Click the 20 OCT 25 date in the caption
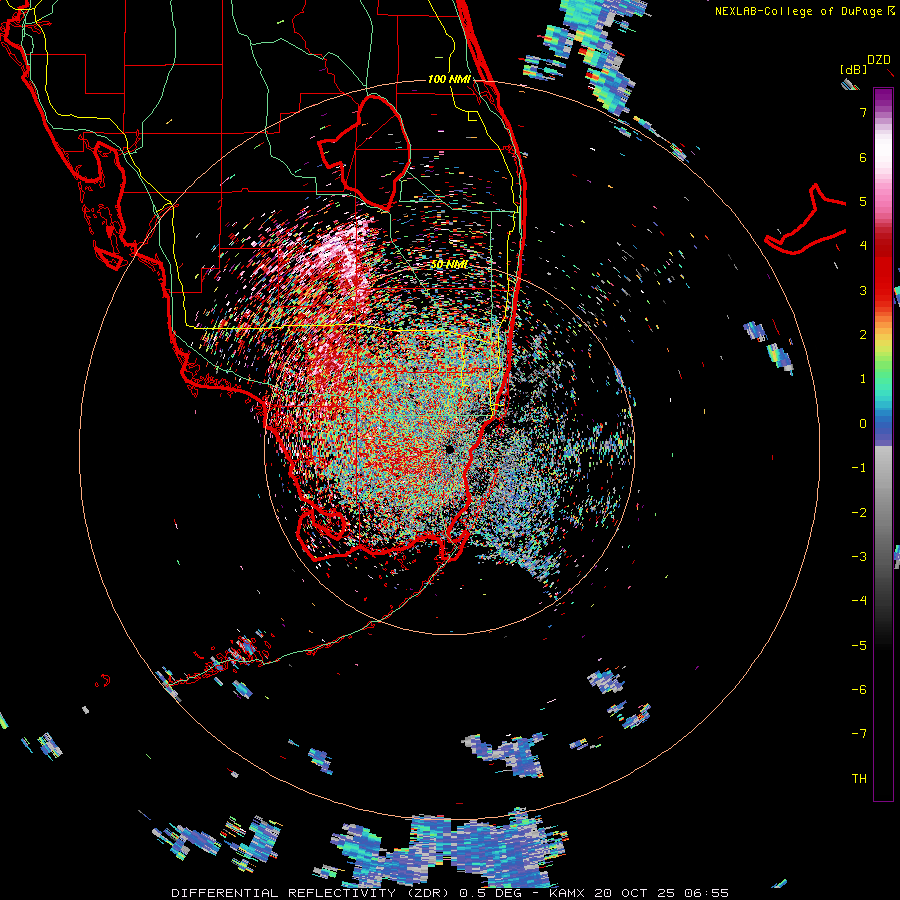Image resolution: width=900 pixels, height=900 pixels. [x=637, y=893]
